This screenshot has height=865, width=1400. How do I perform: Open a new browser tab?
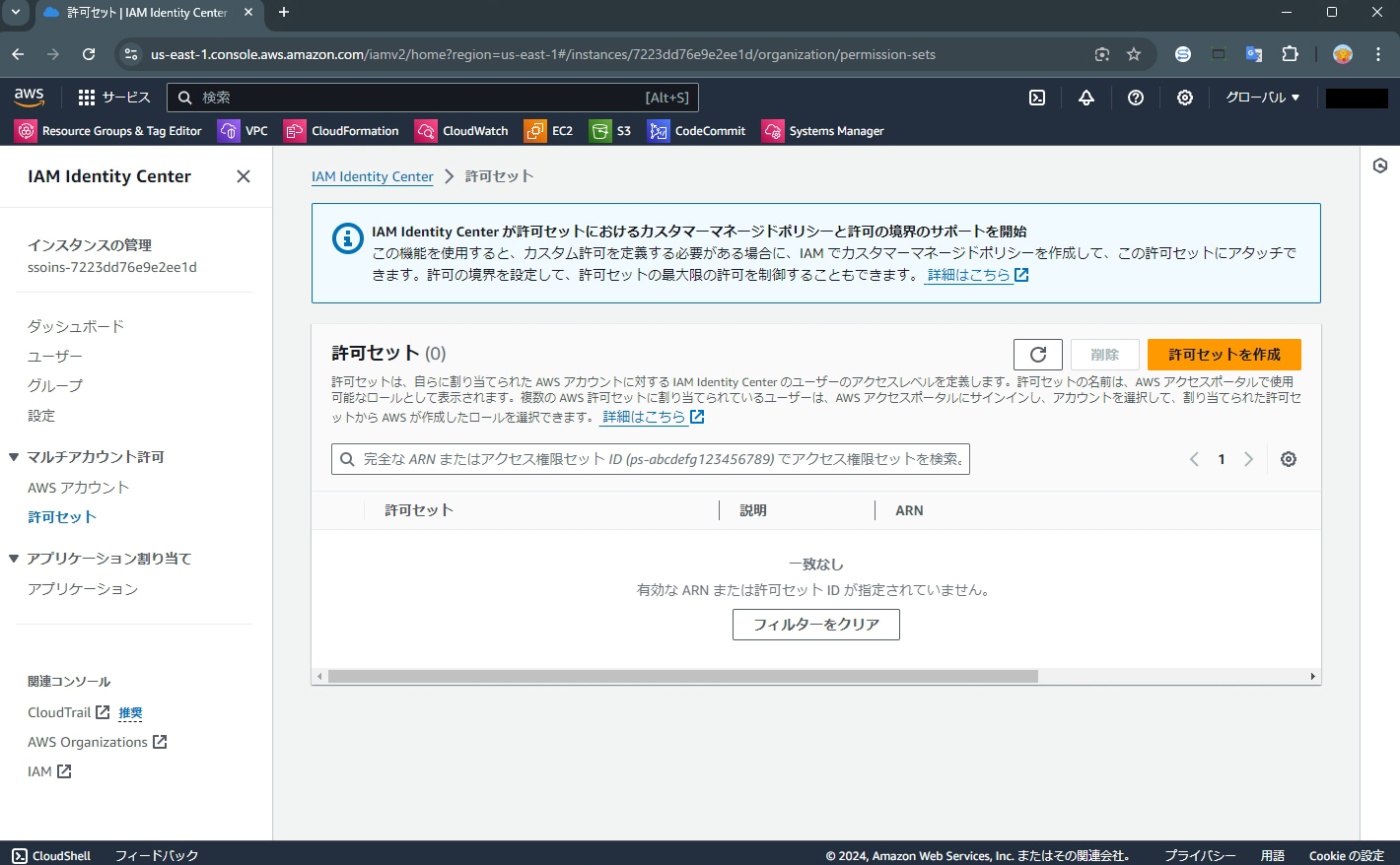click(x=284, y=12)
